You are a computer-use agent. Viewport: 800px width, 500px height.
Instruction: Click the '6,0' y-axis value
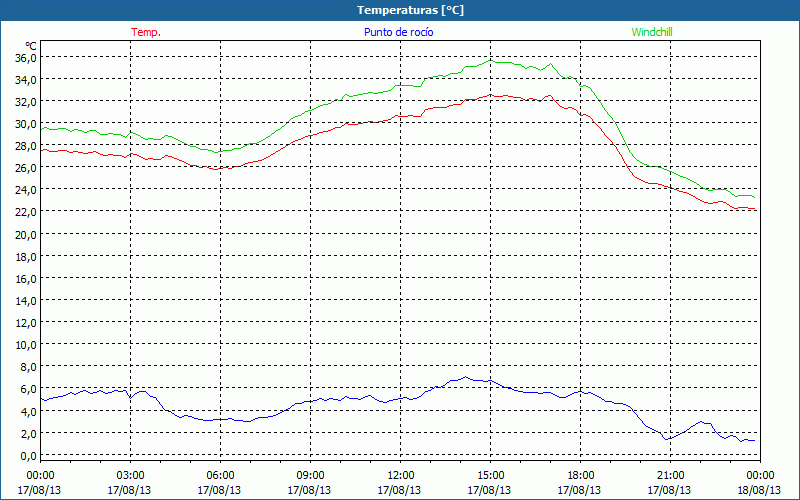pyautogui.click(x=29, y=389)
